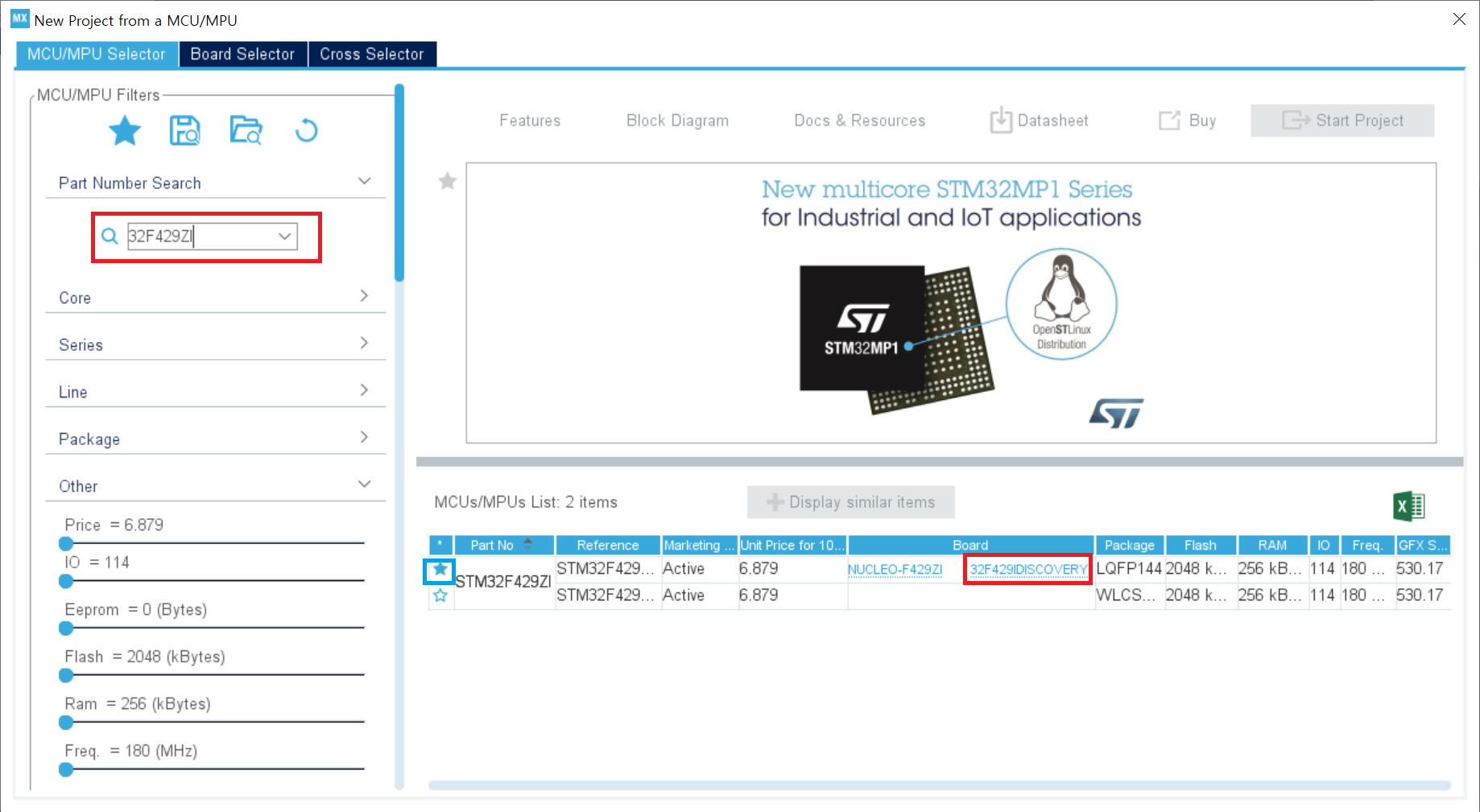This screenshot has width=1480, height=812.
Task: Open the part number combo box dropdown arrow
Action: pyautogui.click(x=284, y=236)
